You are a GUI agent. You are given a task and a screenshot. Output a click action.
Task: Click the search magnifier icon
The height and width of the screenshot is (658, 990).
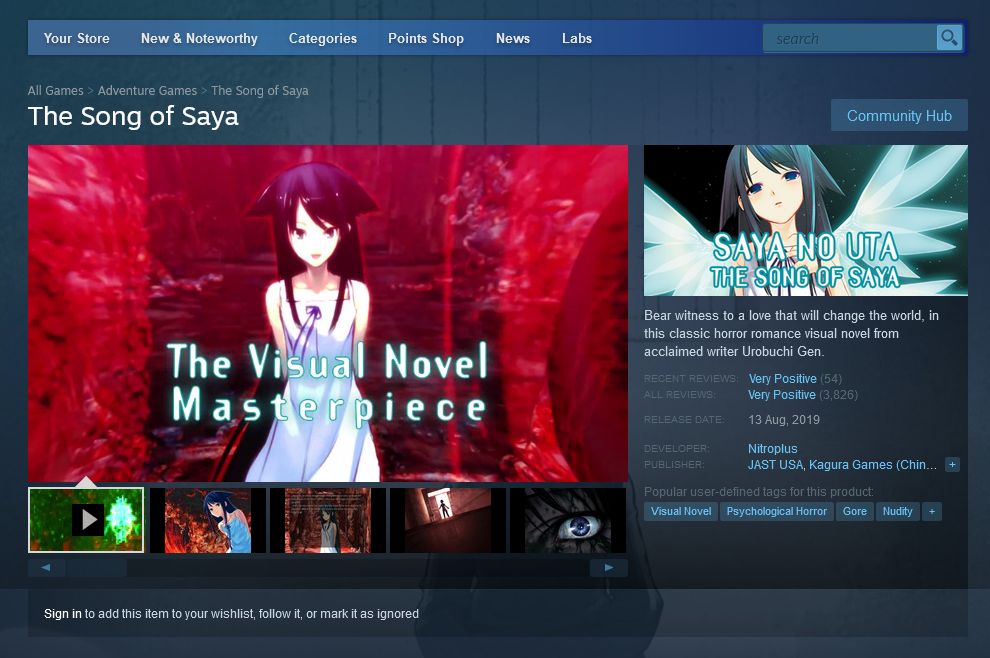[949, 38]
